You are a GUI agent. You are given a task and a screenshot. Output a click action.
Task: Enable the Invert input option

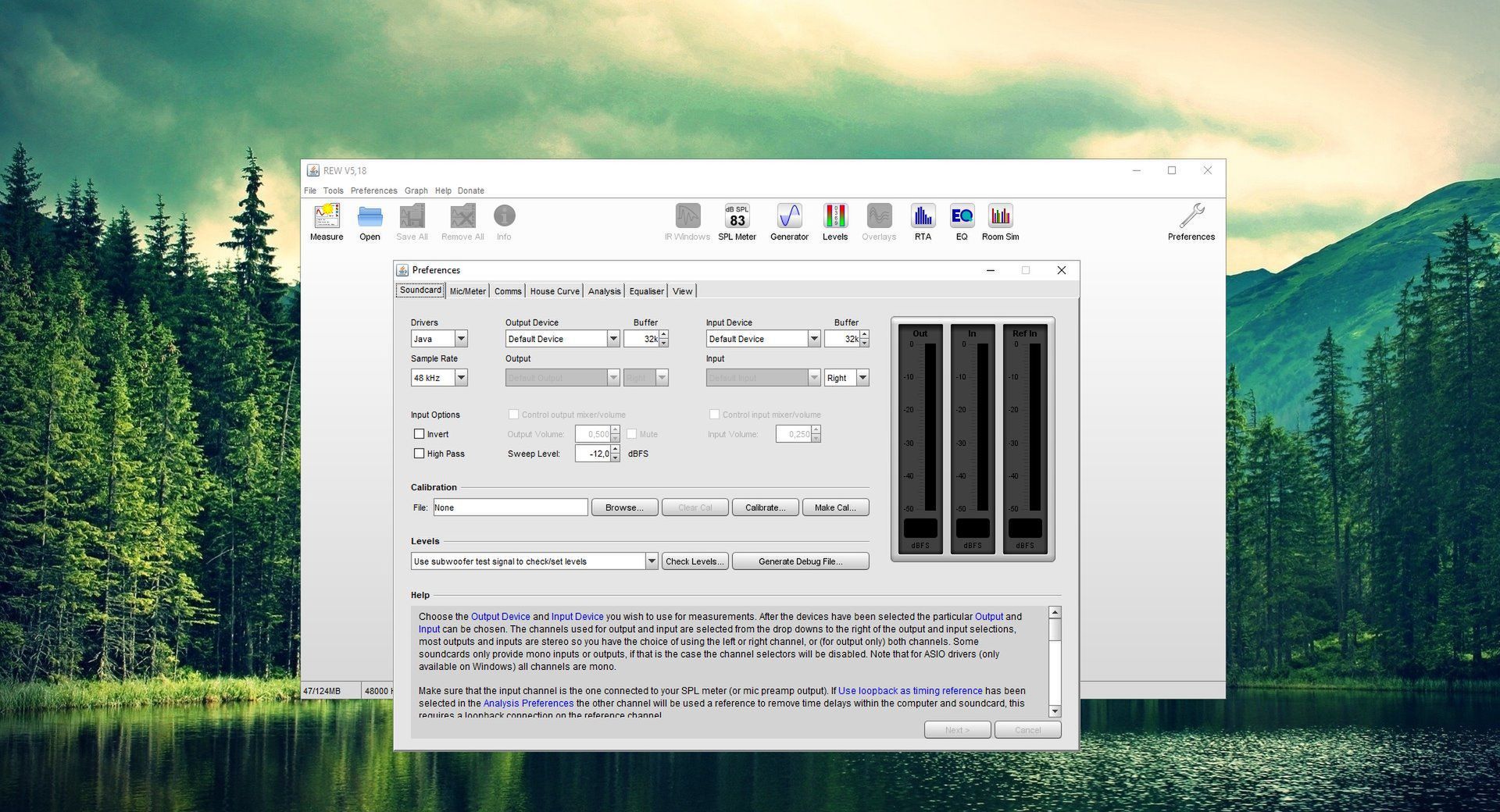click(420, 433)
